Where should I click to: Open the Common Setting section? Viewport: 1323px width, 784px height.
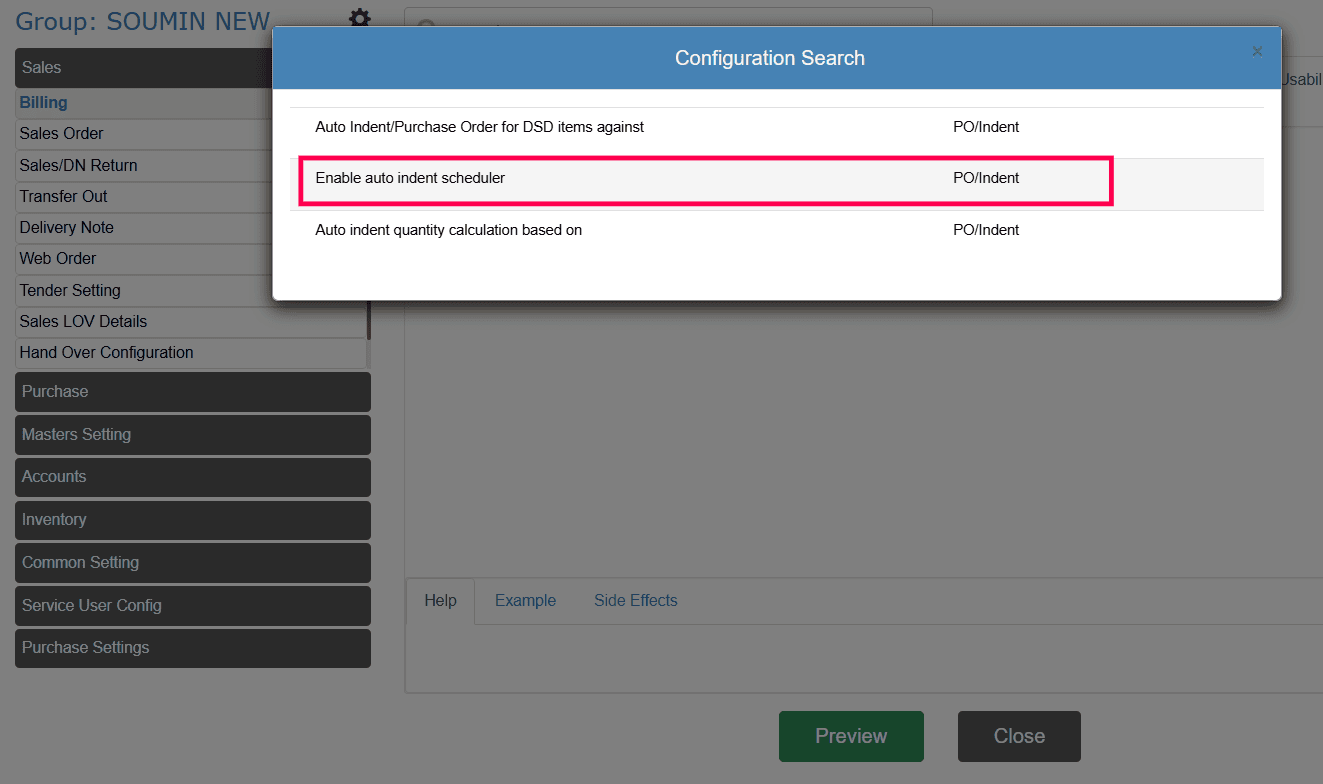pos(192,563)
